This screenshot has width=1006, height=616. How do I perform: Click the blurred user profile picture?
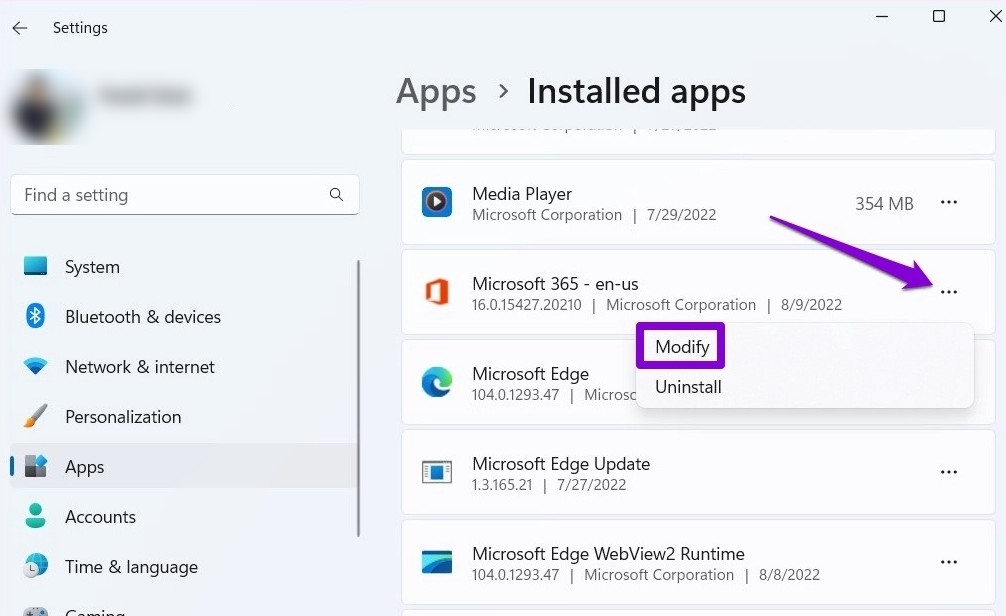tap(45, 107)
